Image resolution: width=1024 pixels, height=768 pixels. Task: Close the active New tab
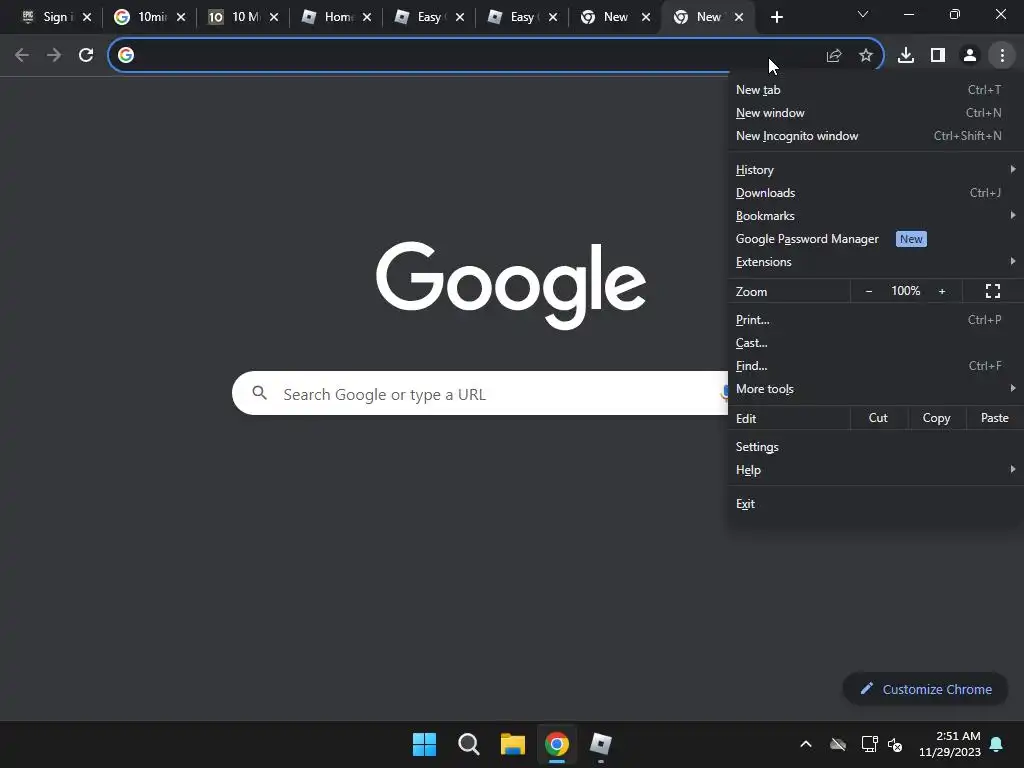(x=739, y=17)
